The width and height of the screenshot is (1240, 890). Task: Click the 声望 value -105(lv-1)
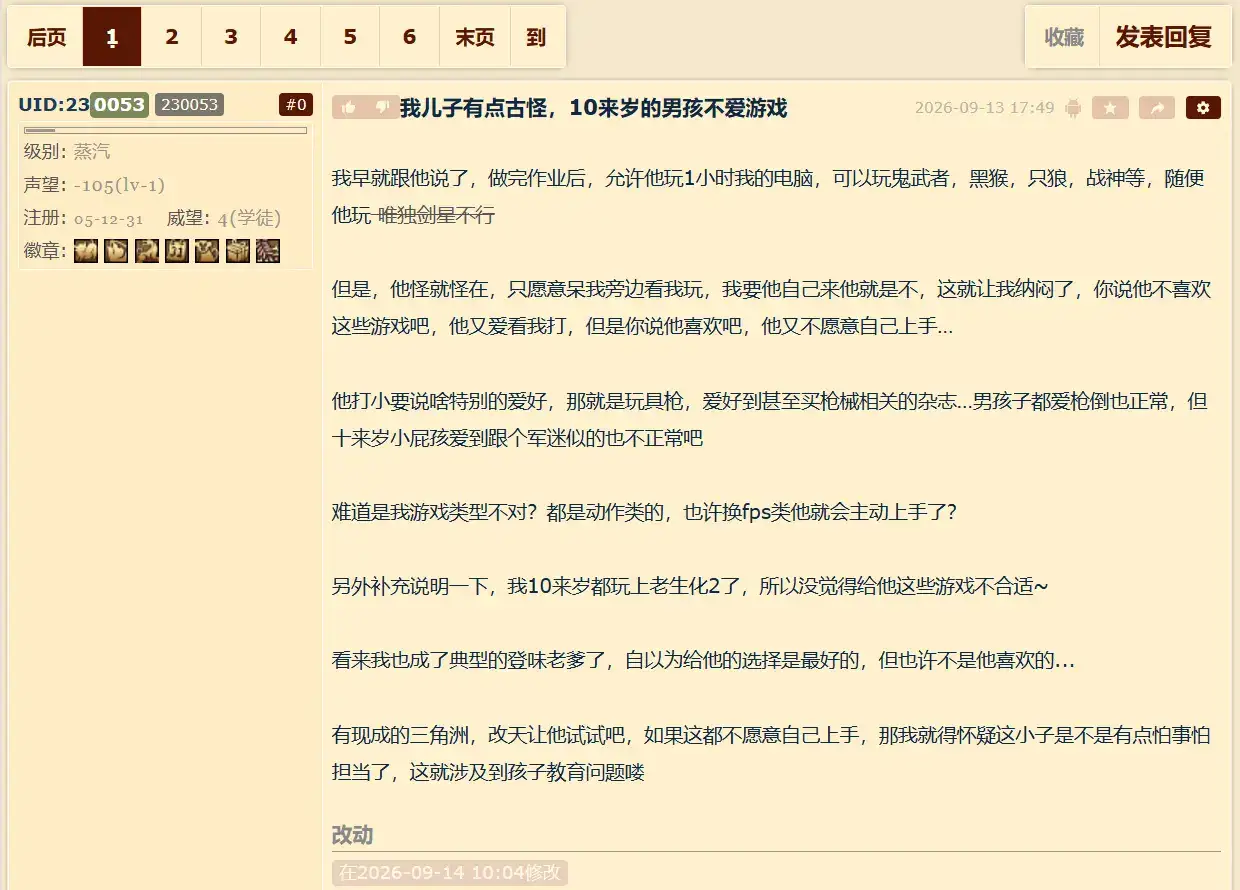[x=119, y=185]
